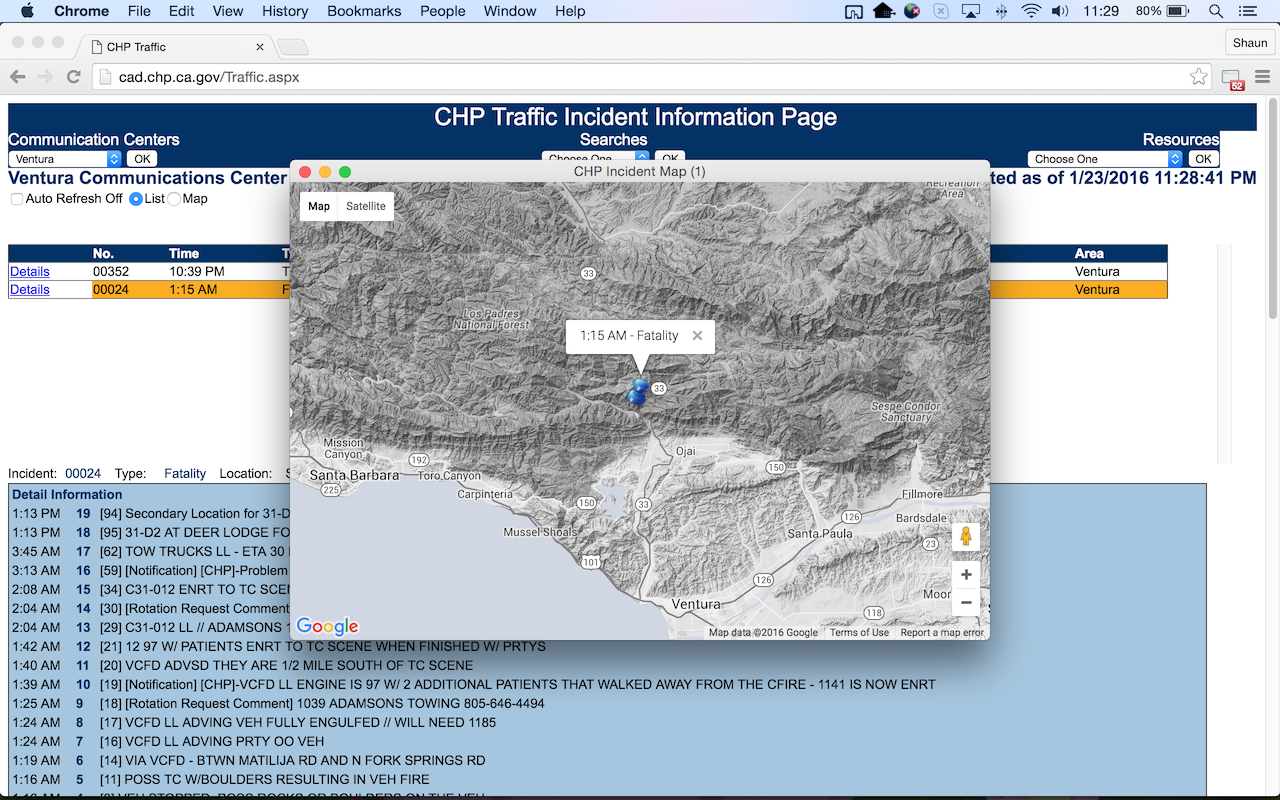This screenshot has width=1280, height=800.
Task: Reload the page in Chrome
Action: 73,77
